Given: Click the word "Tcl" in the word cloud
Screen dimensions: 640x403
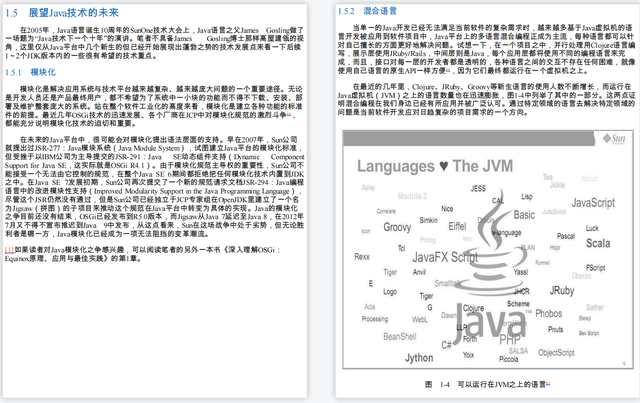Looking at the screenshot, I should [x=401, y=248].
